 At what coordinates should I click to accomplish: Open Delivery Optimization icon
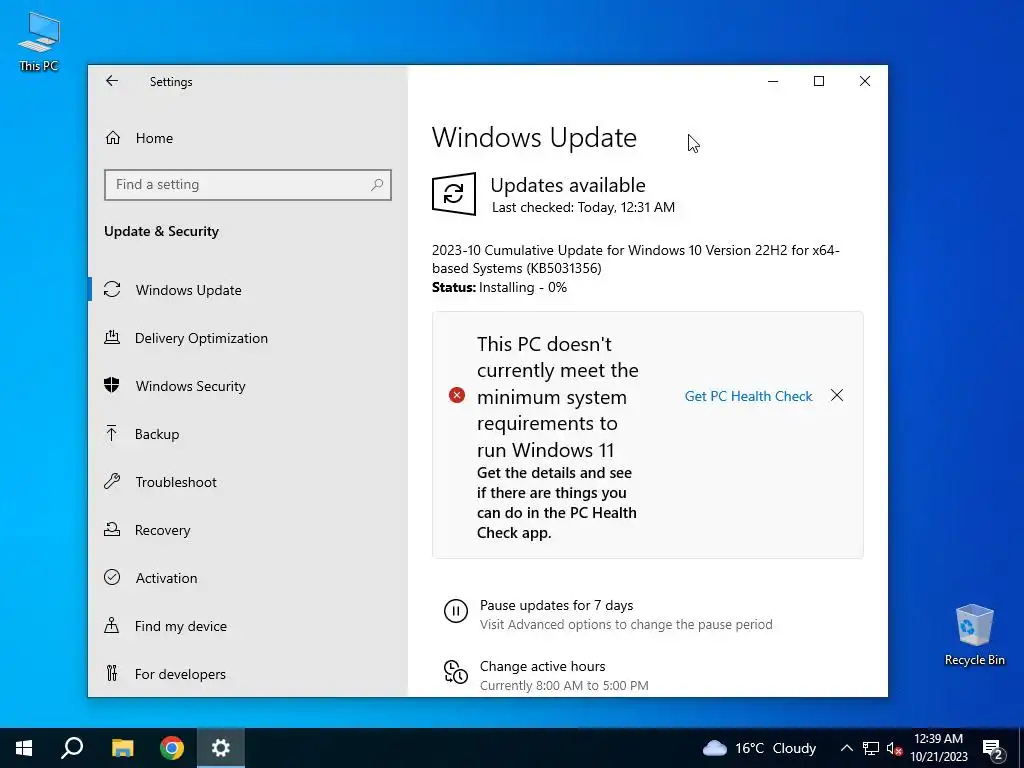112,338
